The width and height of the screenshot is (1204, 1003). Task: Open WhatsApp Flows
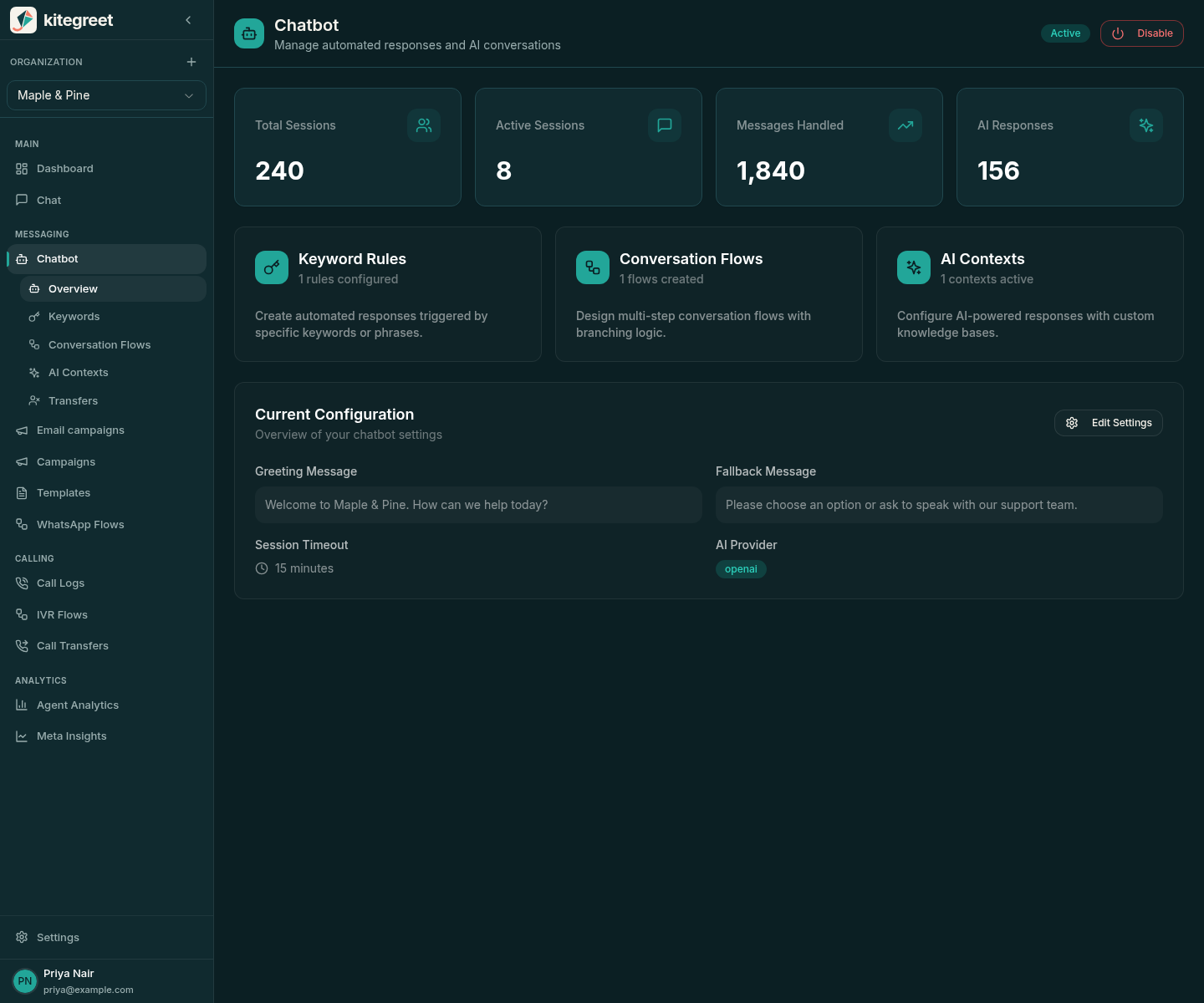106,525
